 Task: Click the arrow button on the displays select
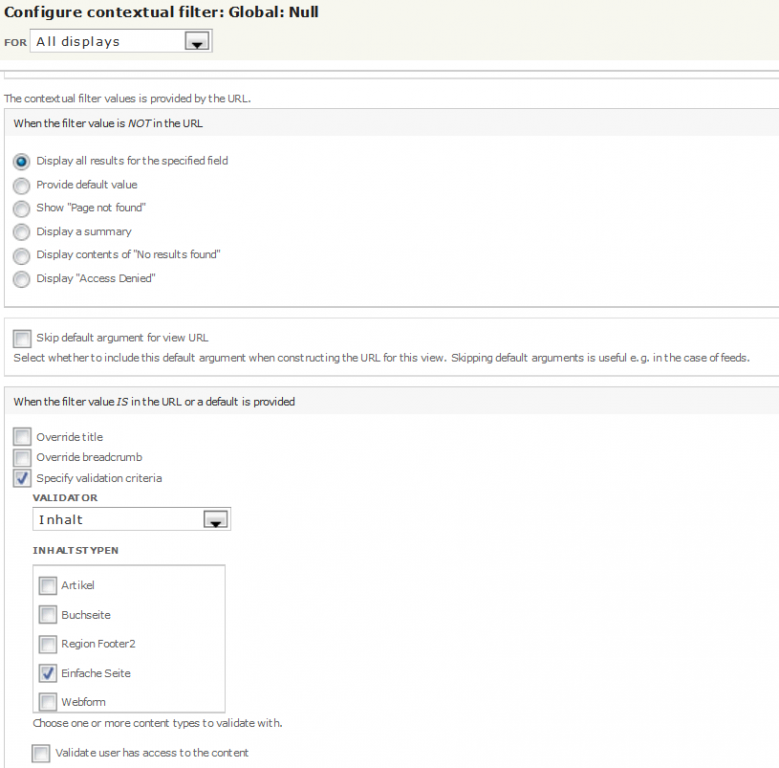click(x=198, y=42)
